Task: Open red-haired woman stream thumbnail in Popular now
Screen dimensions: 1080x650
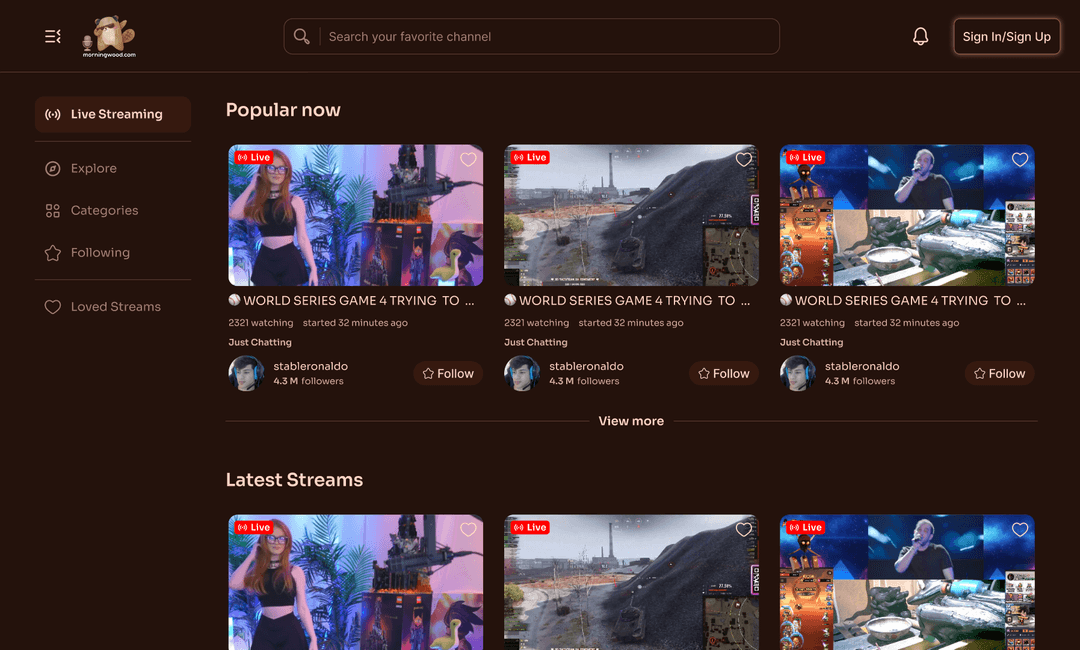Action: point(355,215)
